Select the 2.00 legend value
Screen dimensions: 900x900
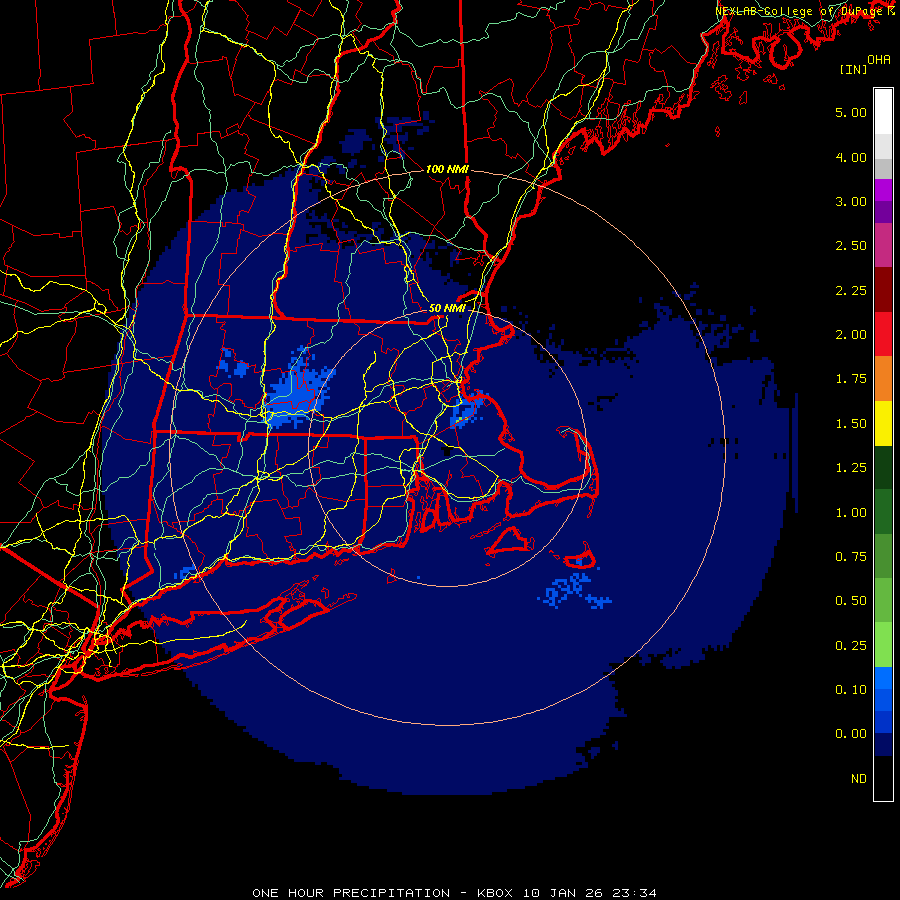[851, 335]
